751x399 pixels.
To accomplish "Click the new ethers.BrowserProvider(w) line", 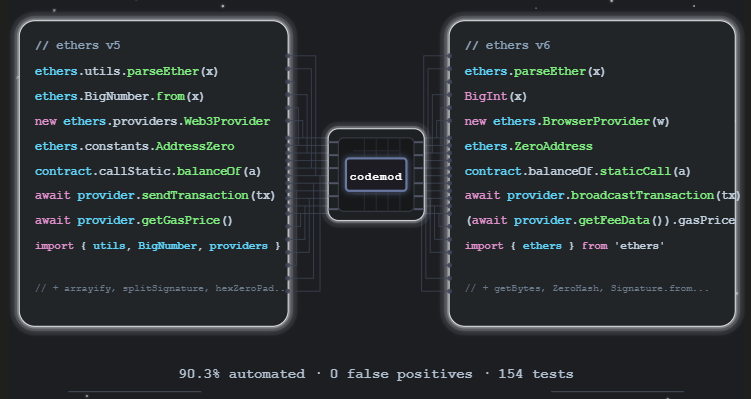I will tap(567, 121).
